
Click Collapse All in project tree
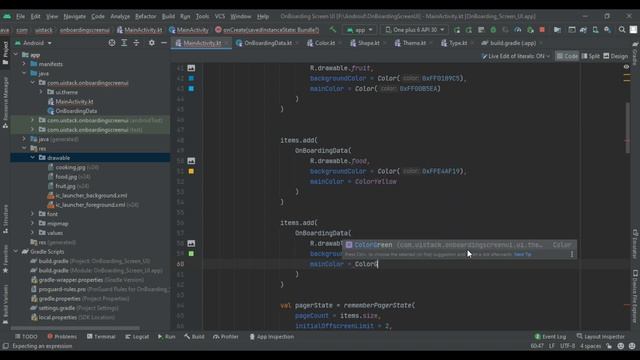coord(136,43)
